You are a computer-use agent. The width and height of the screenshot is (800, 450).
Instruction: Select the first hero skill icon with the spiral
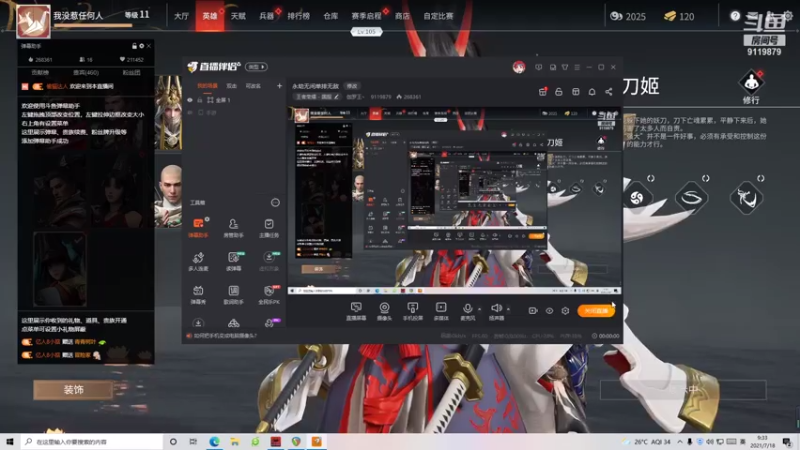pos(636,197)
